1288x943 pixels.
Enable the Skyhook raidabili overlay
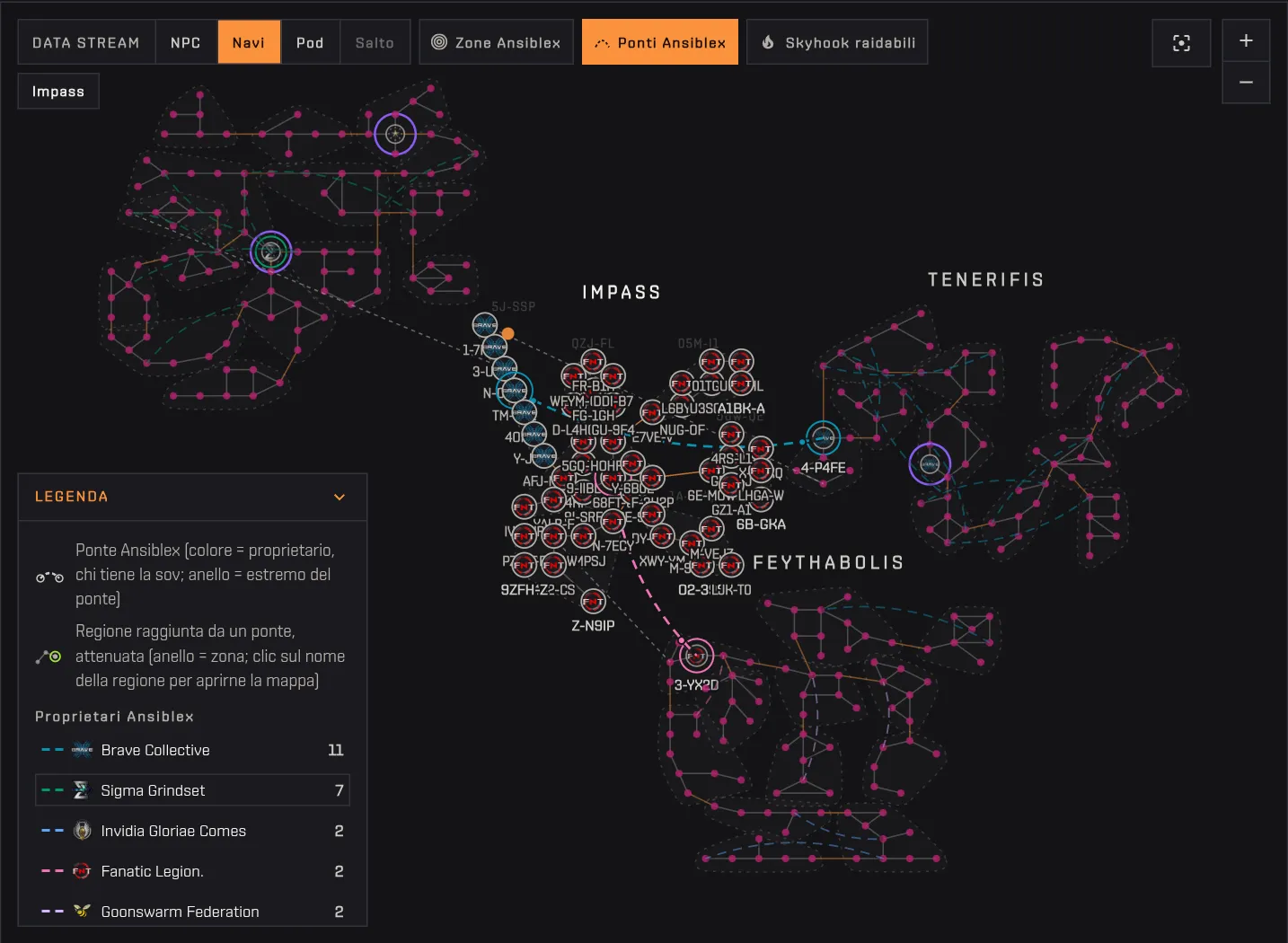tap(837, 42)
